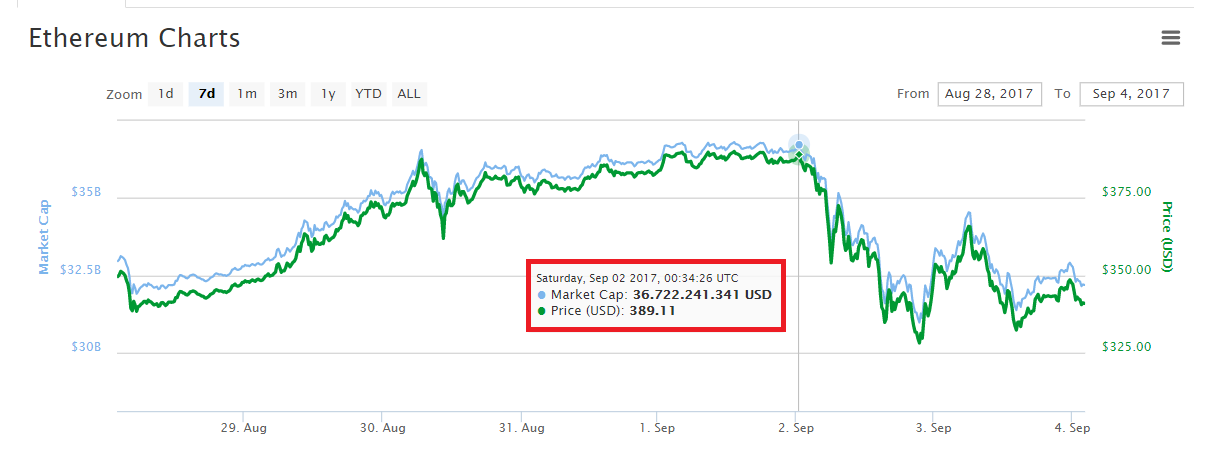Click the From date field
1227x467 pixels.
coord(989,94)
